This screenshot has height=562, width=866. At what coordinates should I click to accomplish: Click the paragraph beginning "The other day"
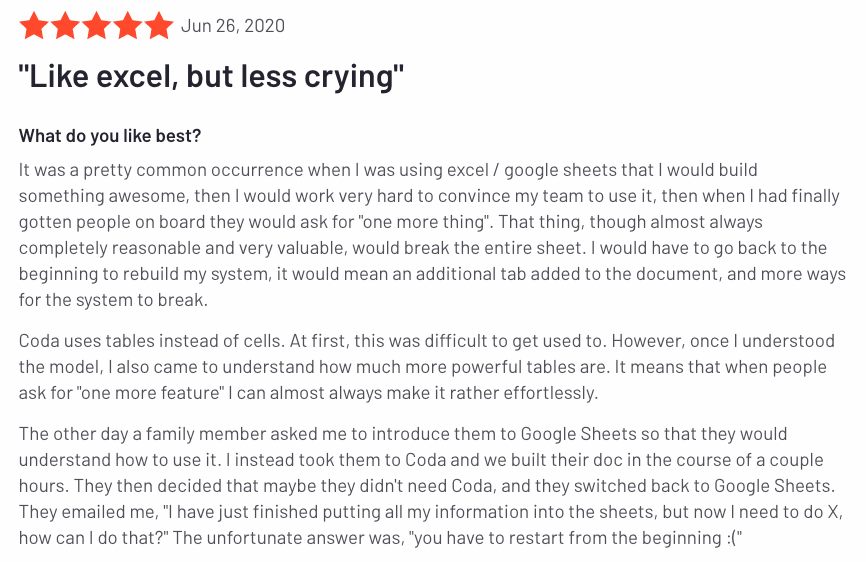(x=432, y=486)
